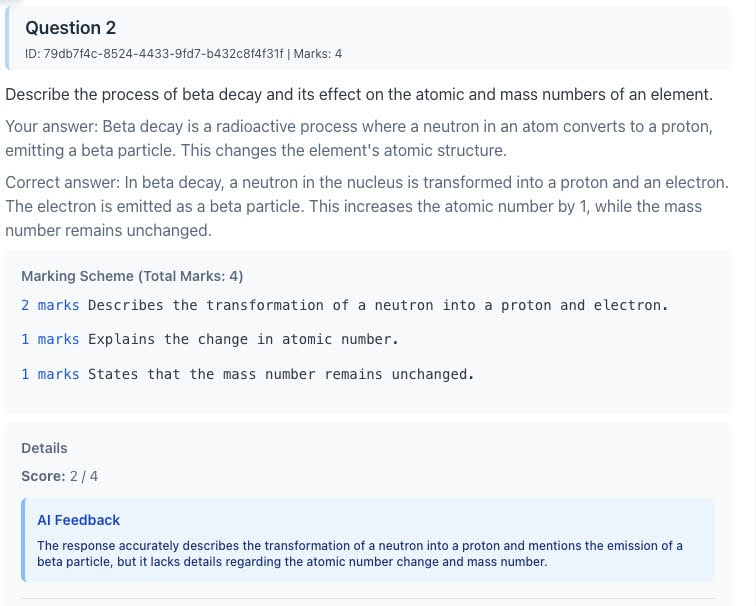Viewport: 756px width, 606px height.
Task: Click the Question 2 heading
Action: click(70, 28)
